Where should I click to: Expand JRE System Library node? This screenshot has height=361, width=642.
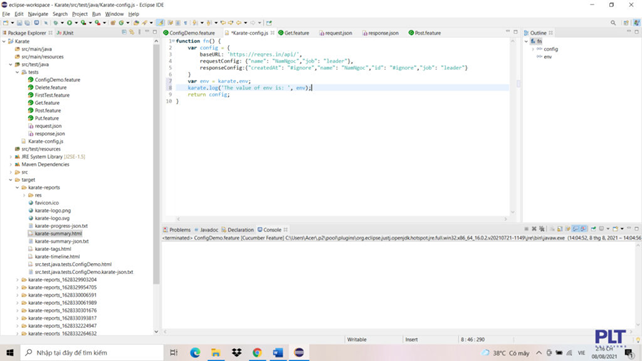(11, 157)
